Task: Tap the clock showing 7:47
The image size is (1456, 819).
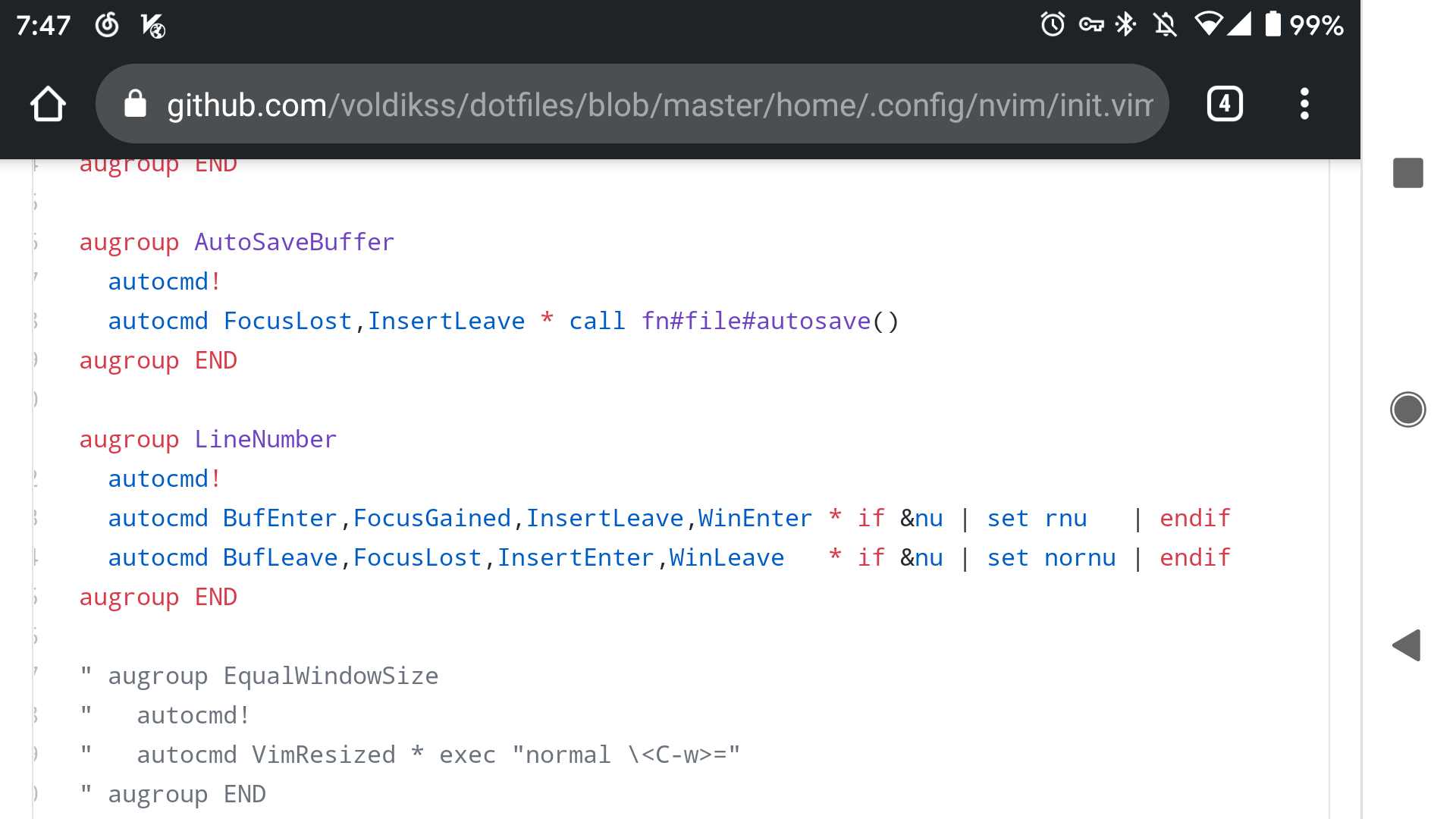Action: coord(43,25)
